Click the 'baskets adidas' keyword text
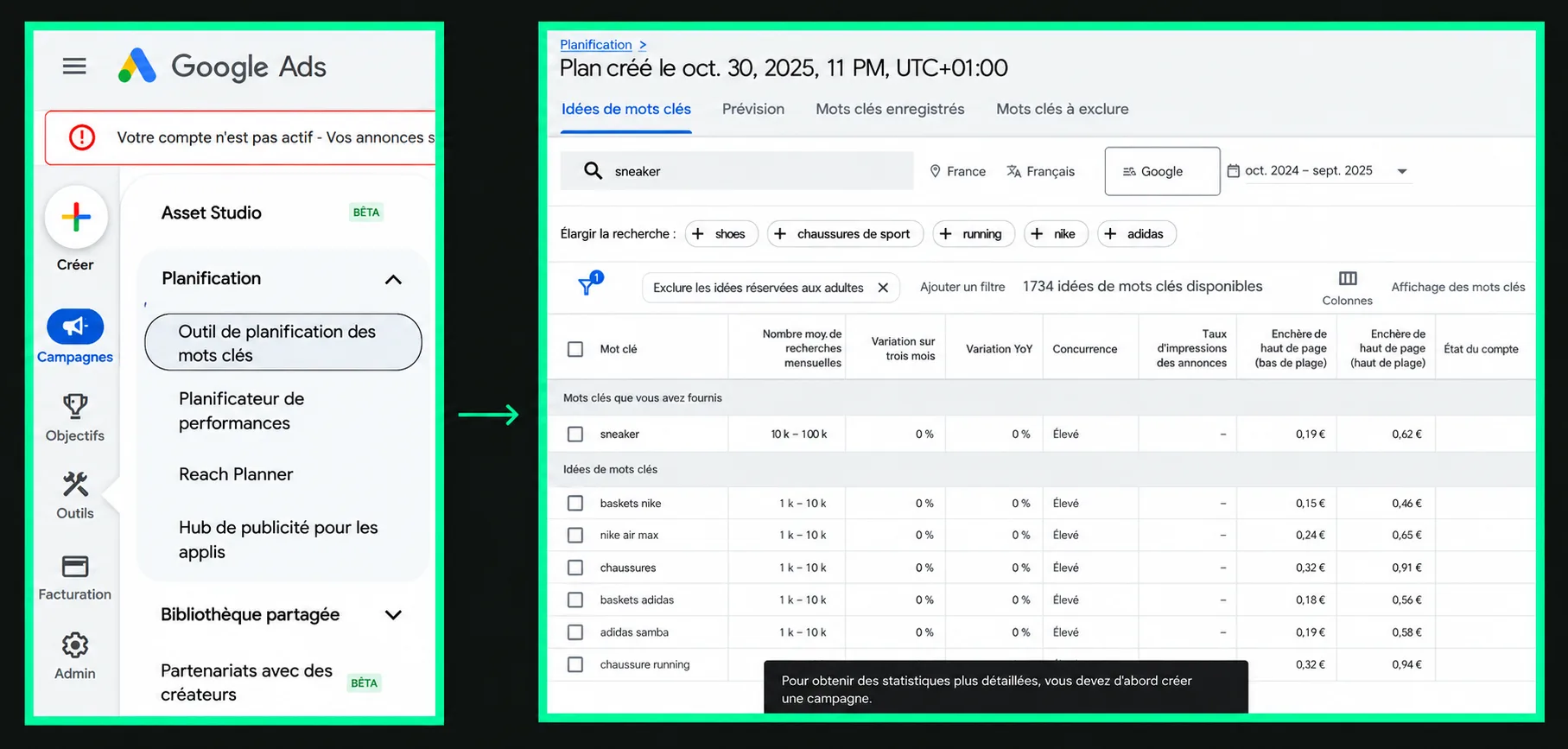Image resolution: width=1568 pixels, height=749 pixels. click(x=637, y=600)
